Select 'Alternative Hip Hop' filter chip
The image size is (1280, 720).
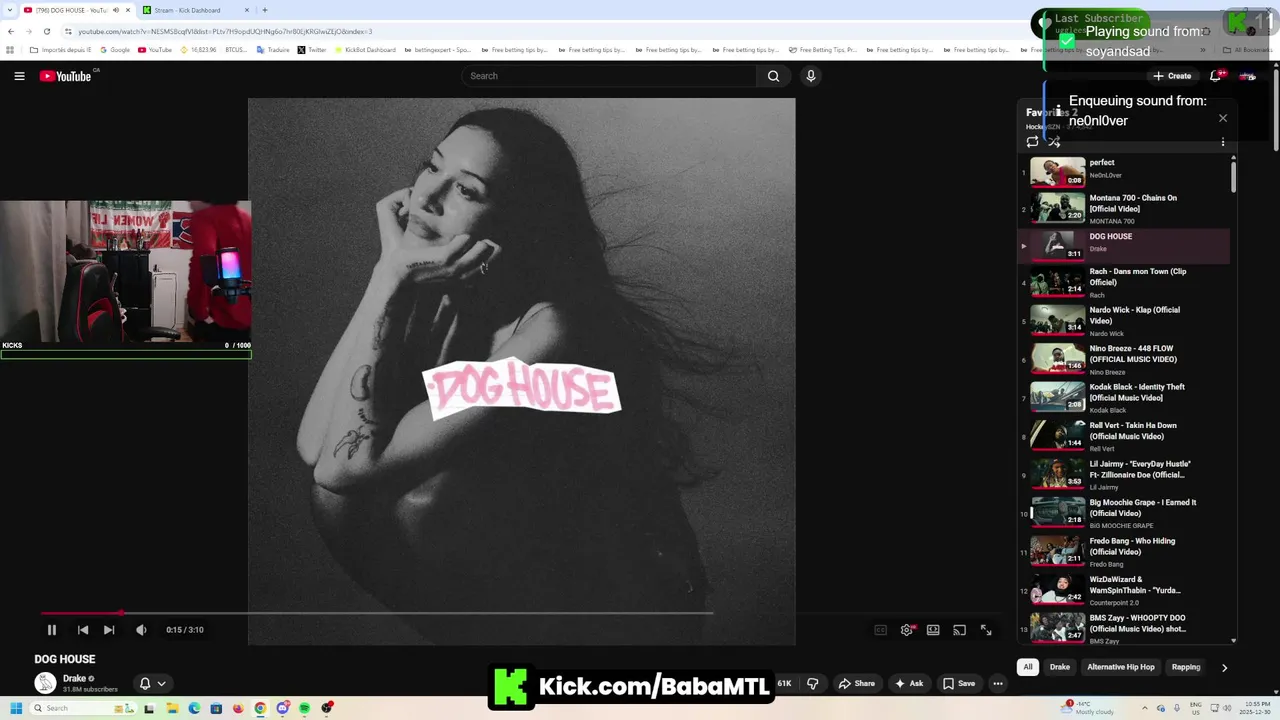[1121, 667]
